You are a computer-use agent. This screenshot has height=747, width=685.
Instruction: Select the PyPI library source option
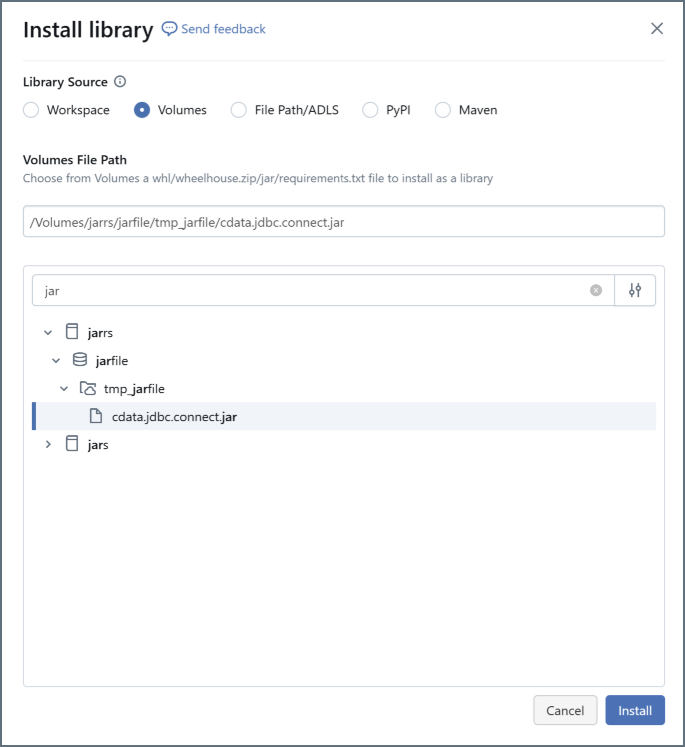click(371, 110)
